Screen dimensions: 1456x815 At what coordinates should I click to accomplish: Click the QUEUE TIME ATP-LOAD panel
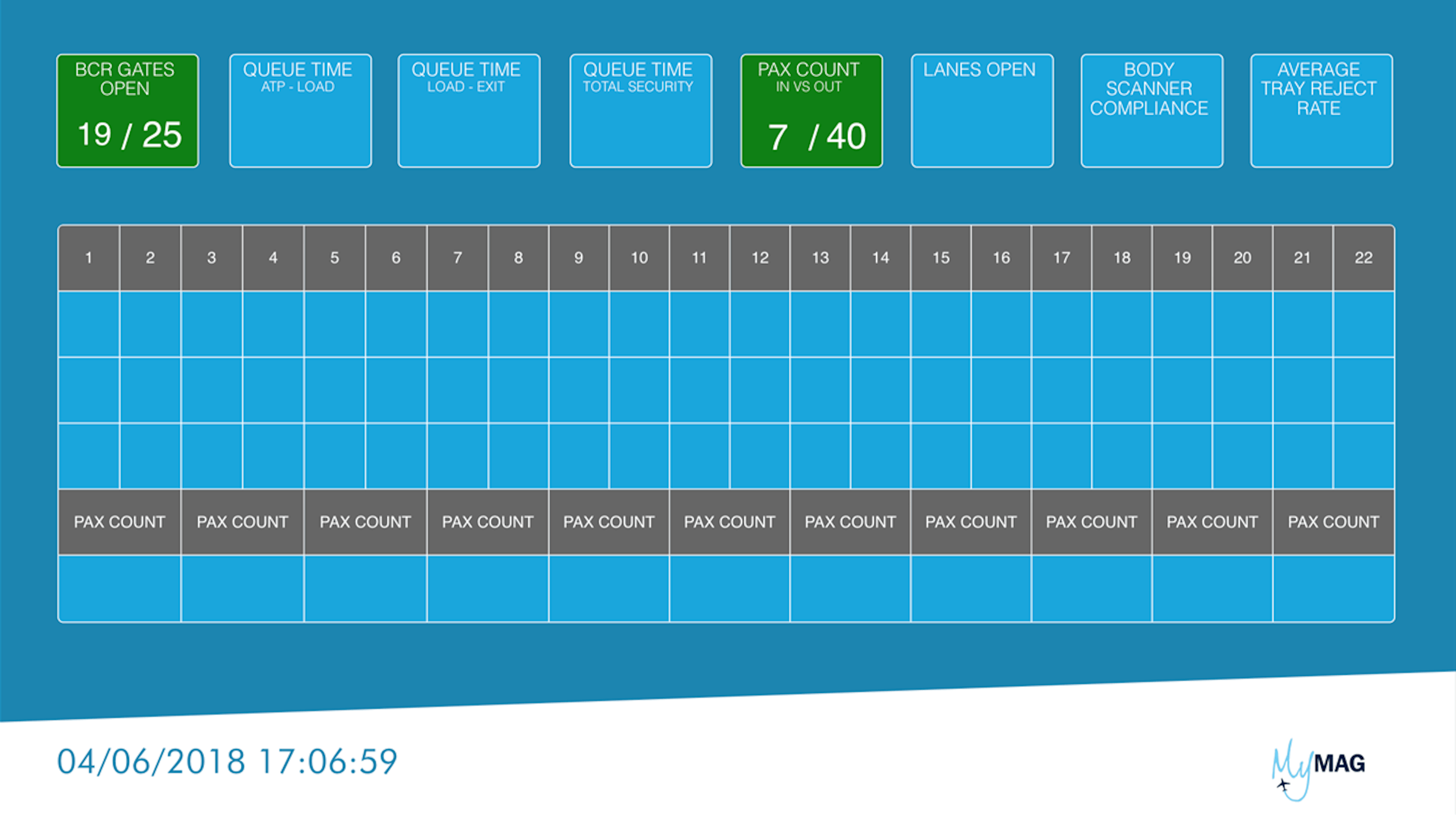point(298,109)
